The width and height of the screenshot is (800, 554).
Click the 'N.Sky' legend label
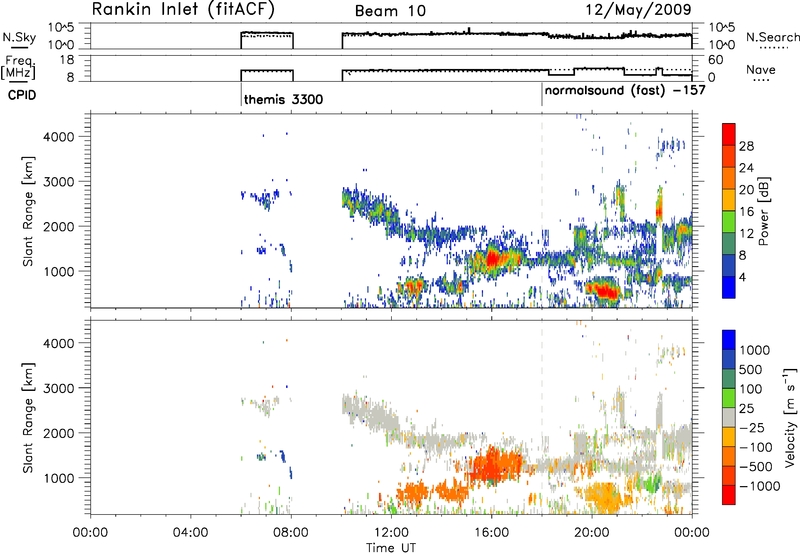(x=19, y=37)
